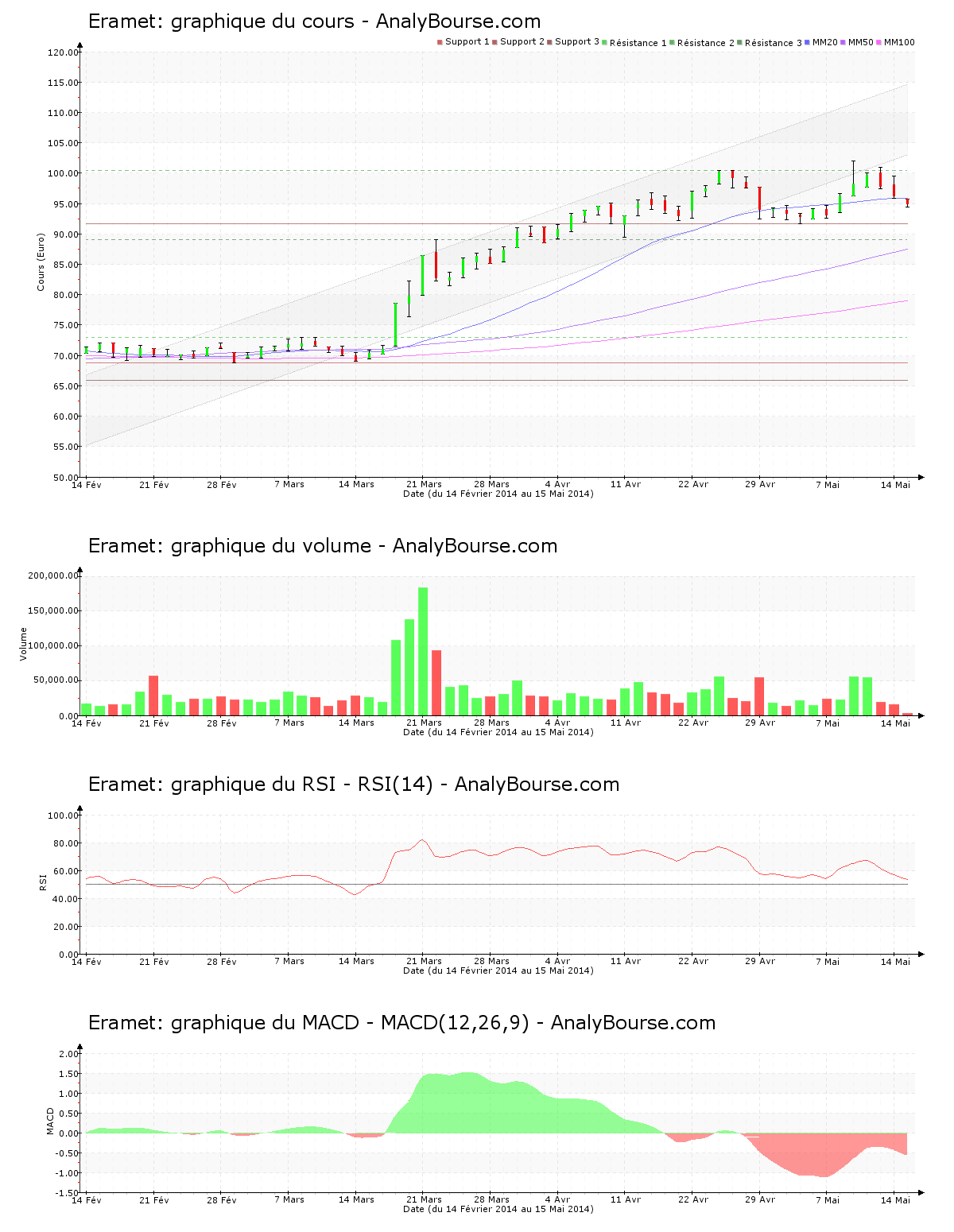This screenshot has height=1232, width=954.
Task: Click the -0.50 value on MACD axis
Action: 67,1153
